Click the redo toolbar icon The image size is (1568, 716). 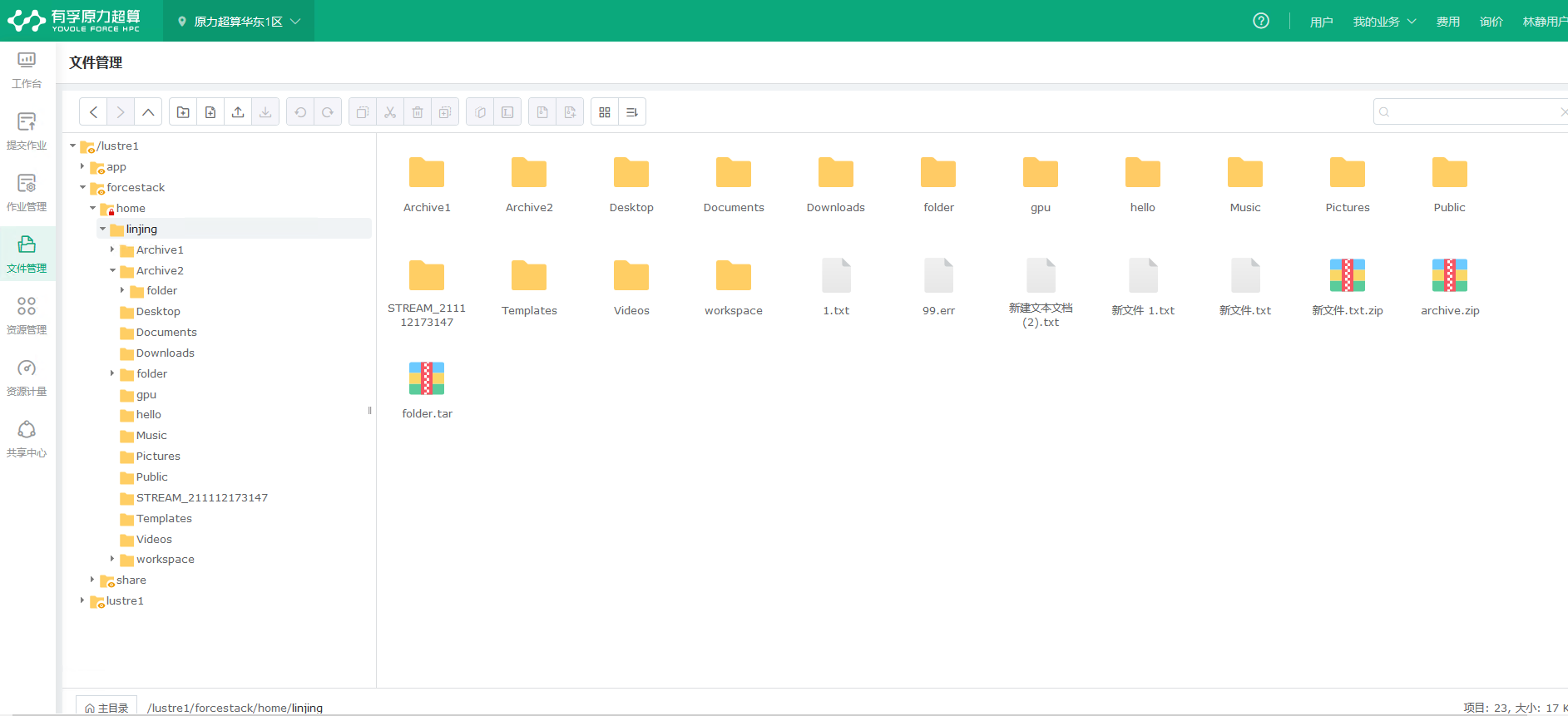click(328, 112)
